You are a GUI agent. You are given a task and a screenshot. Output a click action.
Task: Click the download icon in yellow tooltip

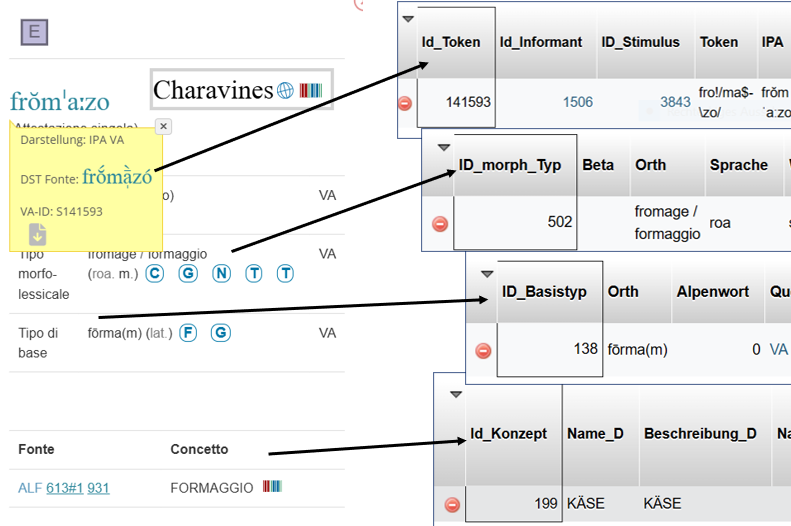tap(37, 234)
